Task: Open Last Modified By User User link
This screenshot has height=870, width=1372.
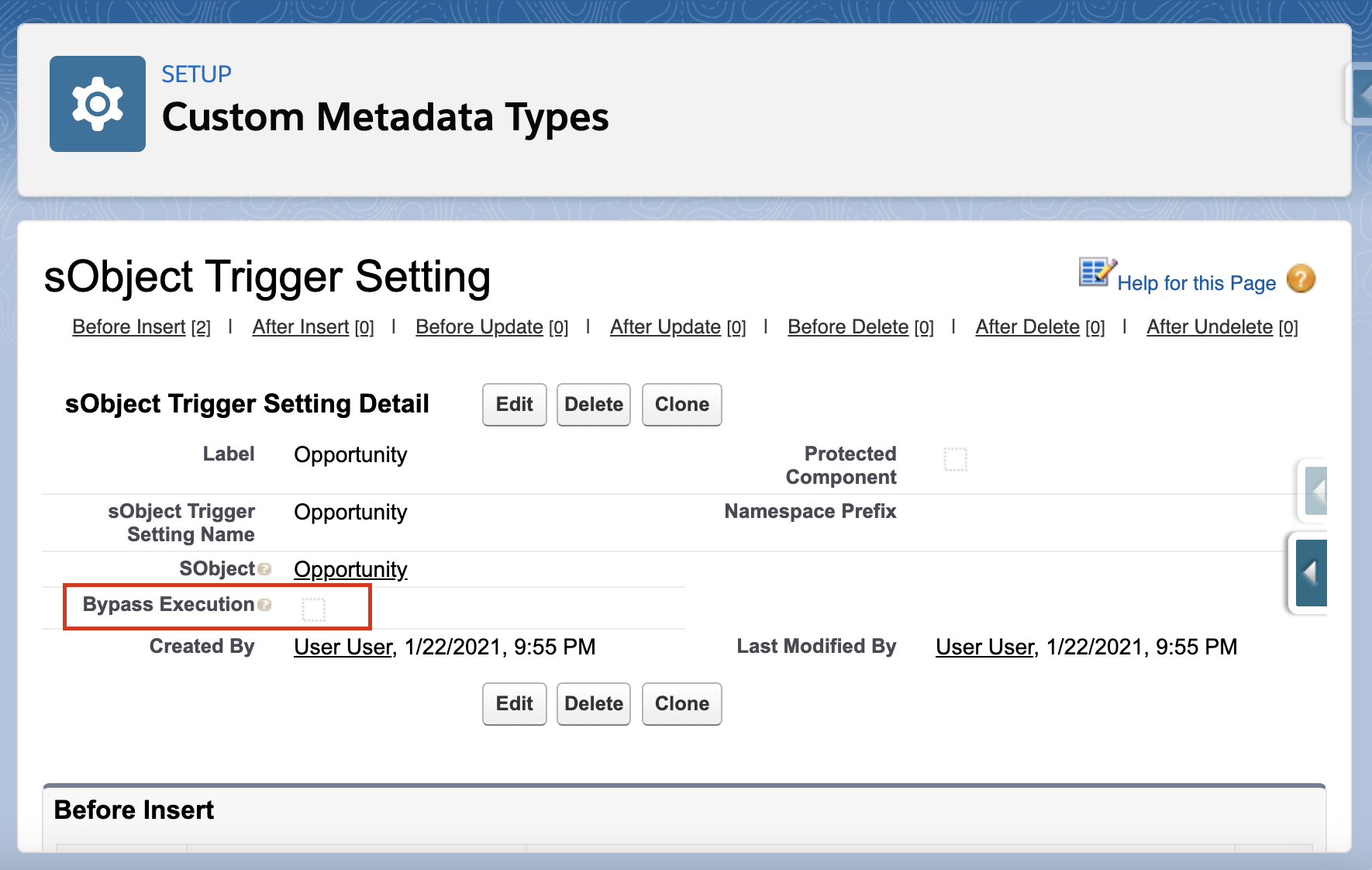Action: click(x=985, y=647)
